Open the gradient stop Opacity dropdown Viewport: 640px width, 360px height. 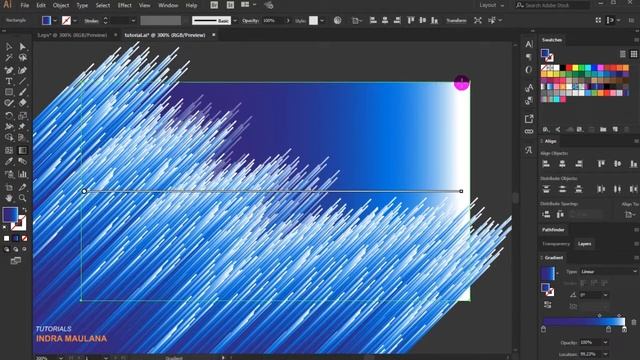[x=605, y=343]
